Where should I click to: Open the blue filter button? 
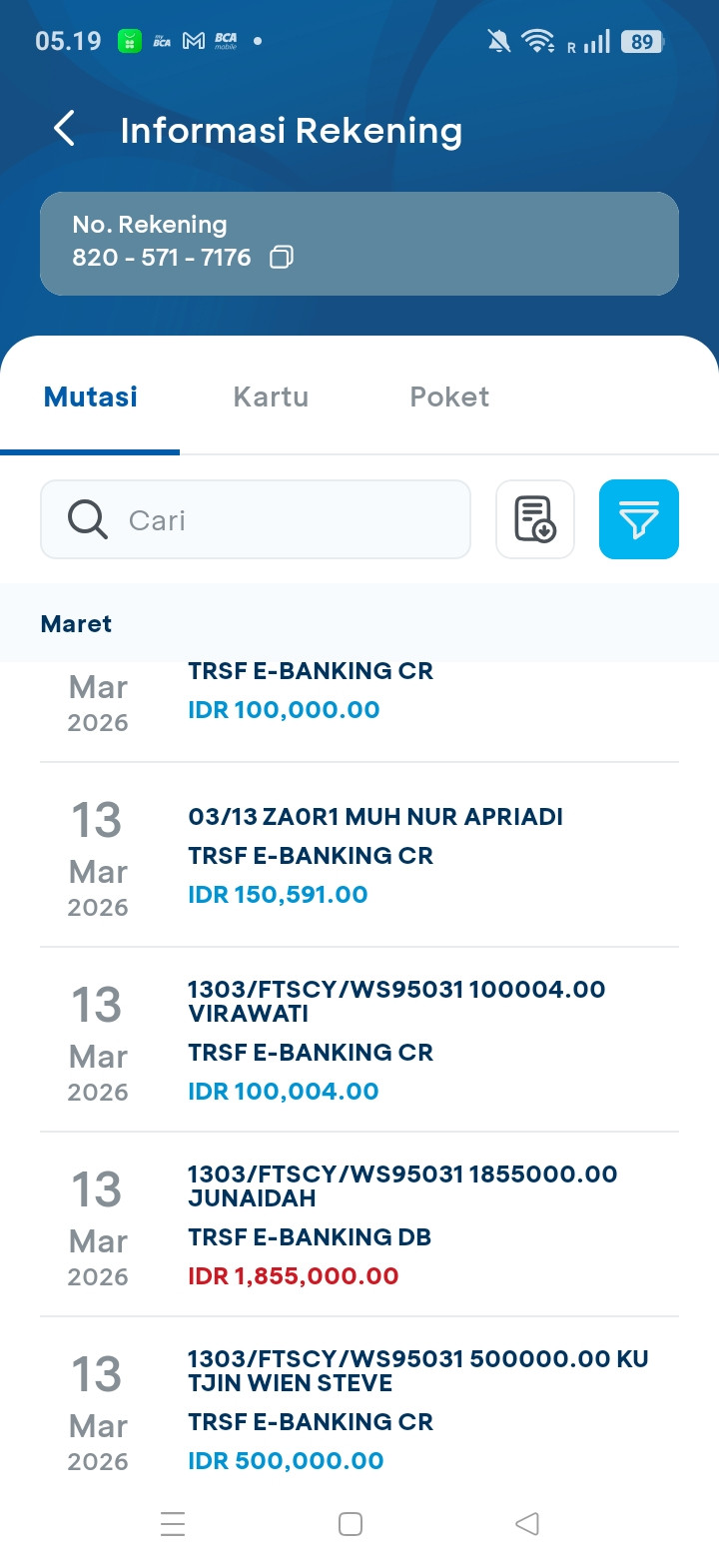(639, 519)
